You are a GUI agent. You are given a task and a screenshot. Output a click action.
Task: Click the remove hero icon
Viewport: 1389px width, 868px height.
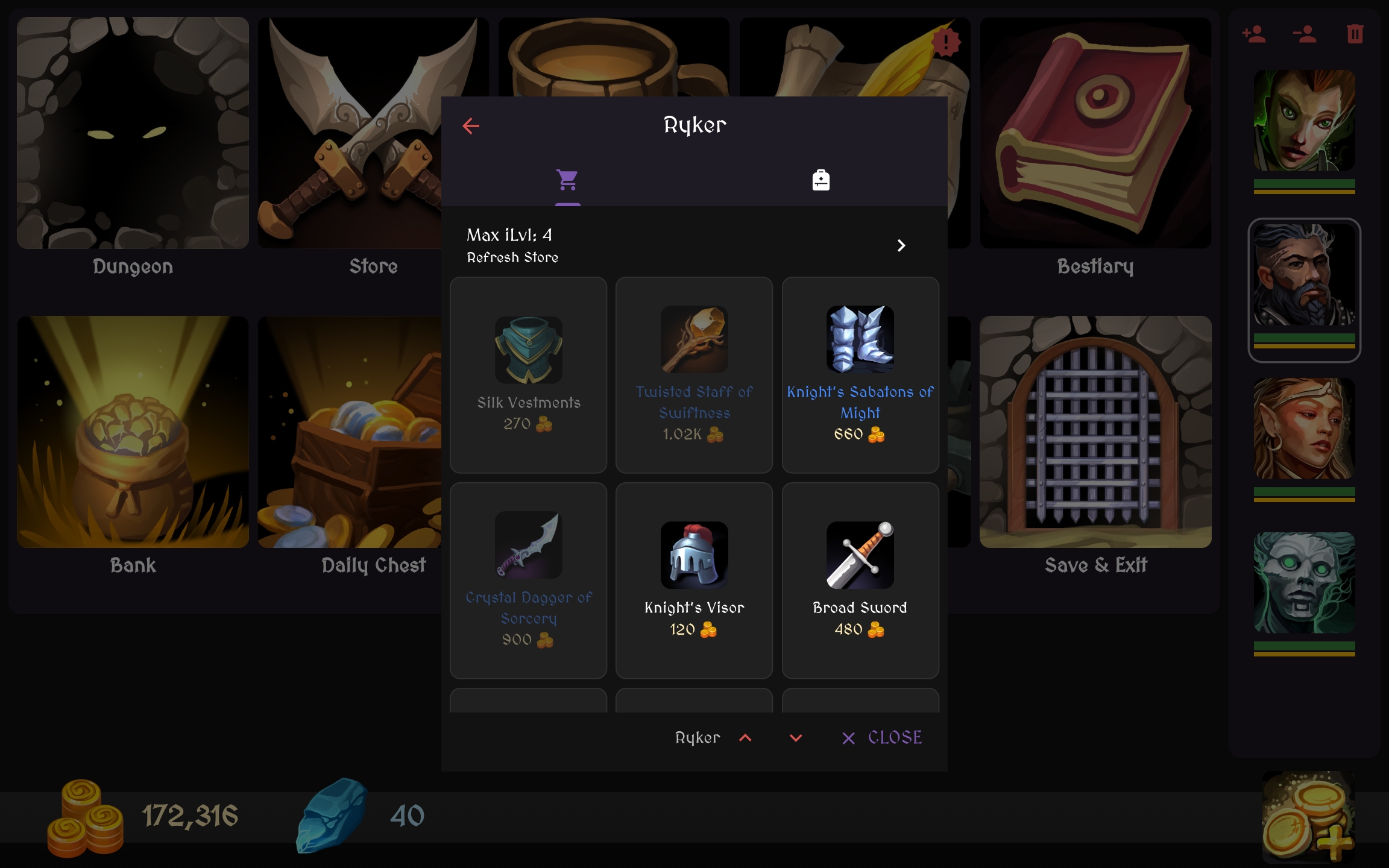tap(1305, 34)
